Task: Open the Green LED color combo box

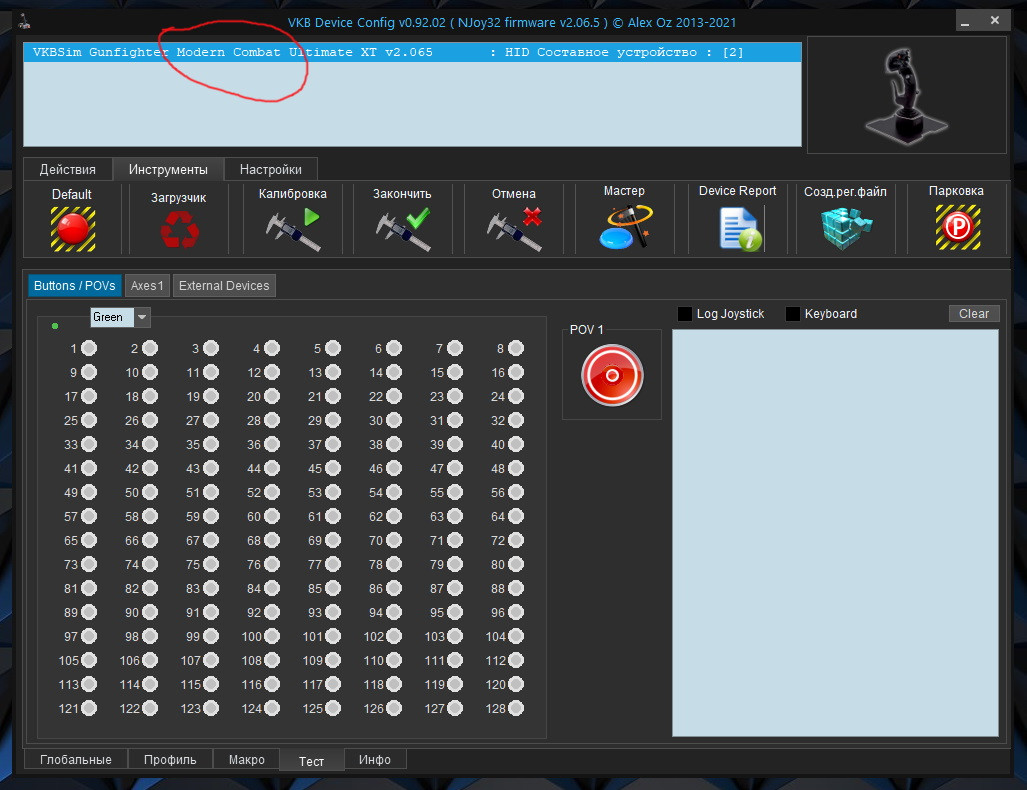Action: tap(121, 317)
